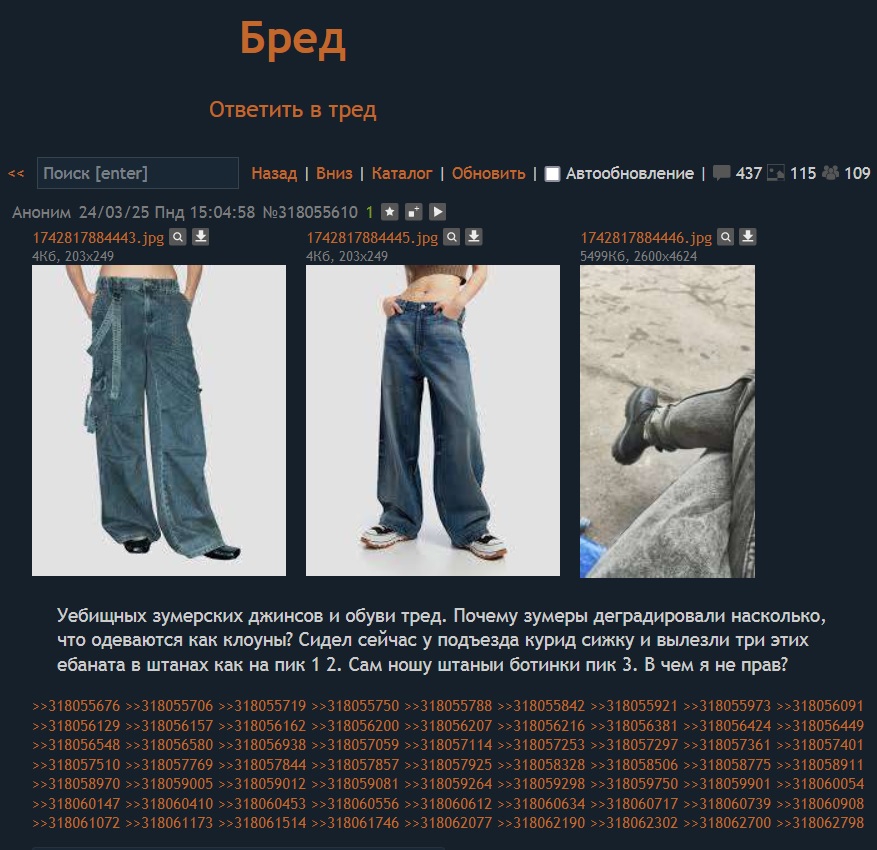Click the comment bubble icon beside 437
The height and width of the screenshot is (850, 877).
(x=722, y=173)
